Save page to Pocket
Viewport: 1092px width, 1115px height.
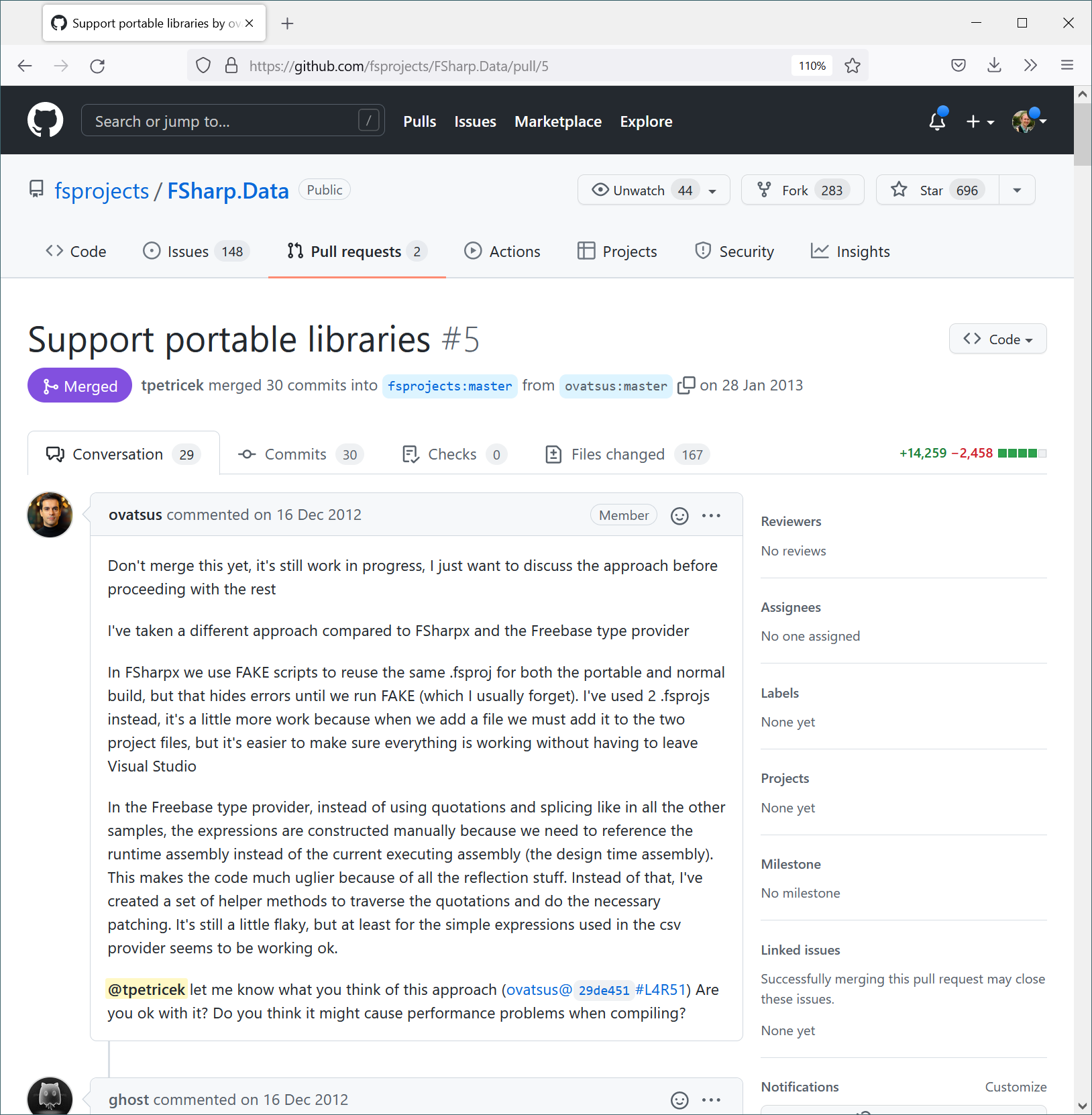959,65
